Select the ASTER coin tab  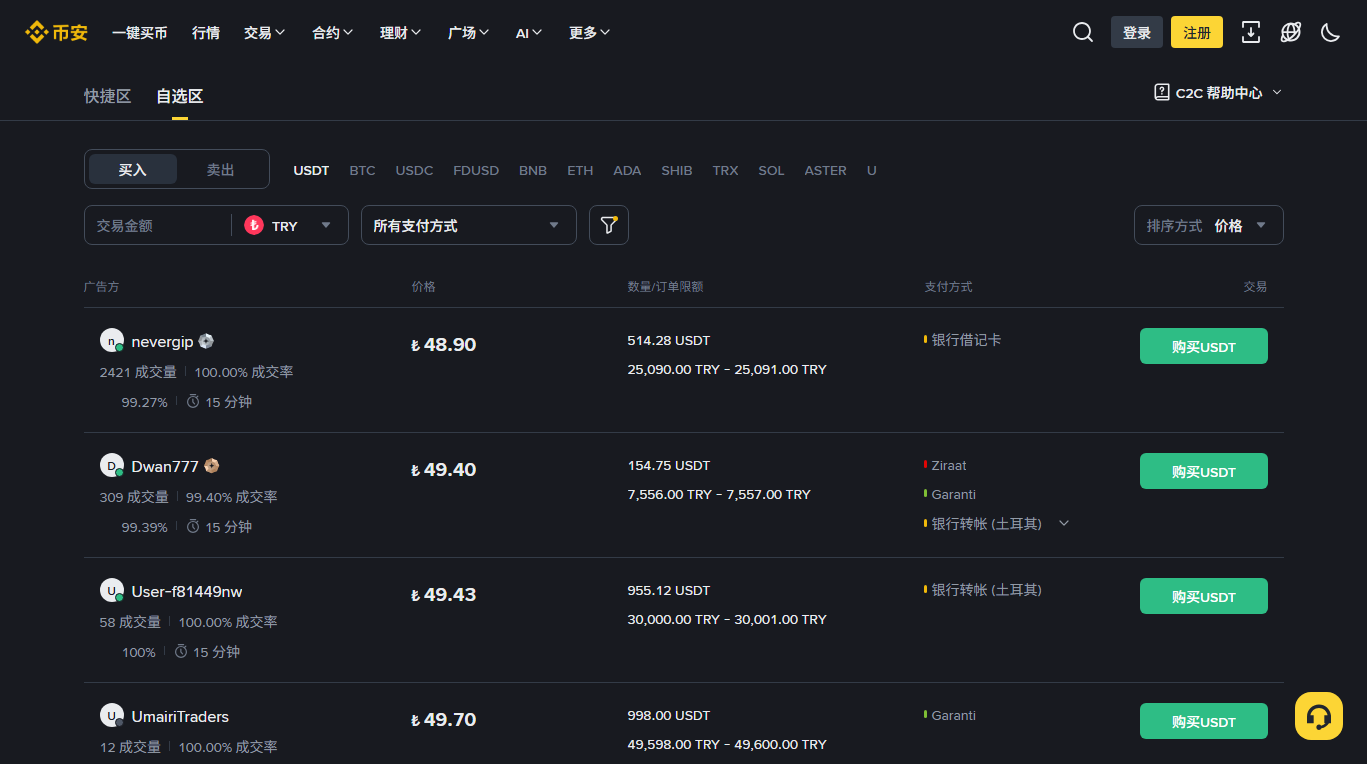coord(826,170)
